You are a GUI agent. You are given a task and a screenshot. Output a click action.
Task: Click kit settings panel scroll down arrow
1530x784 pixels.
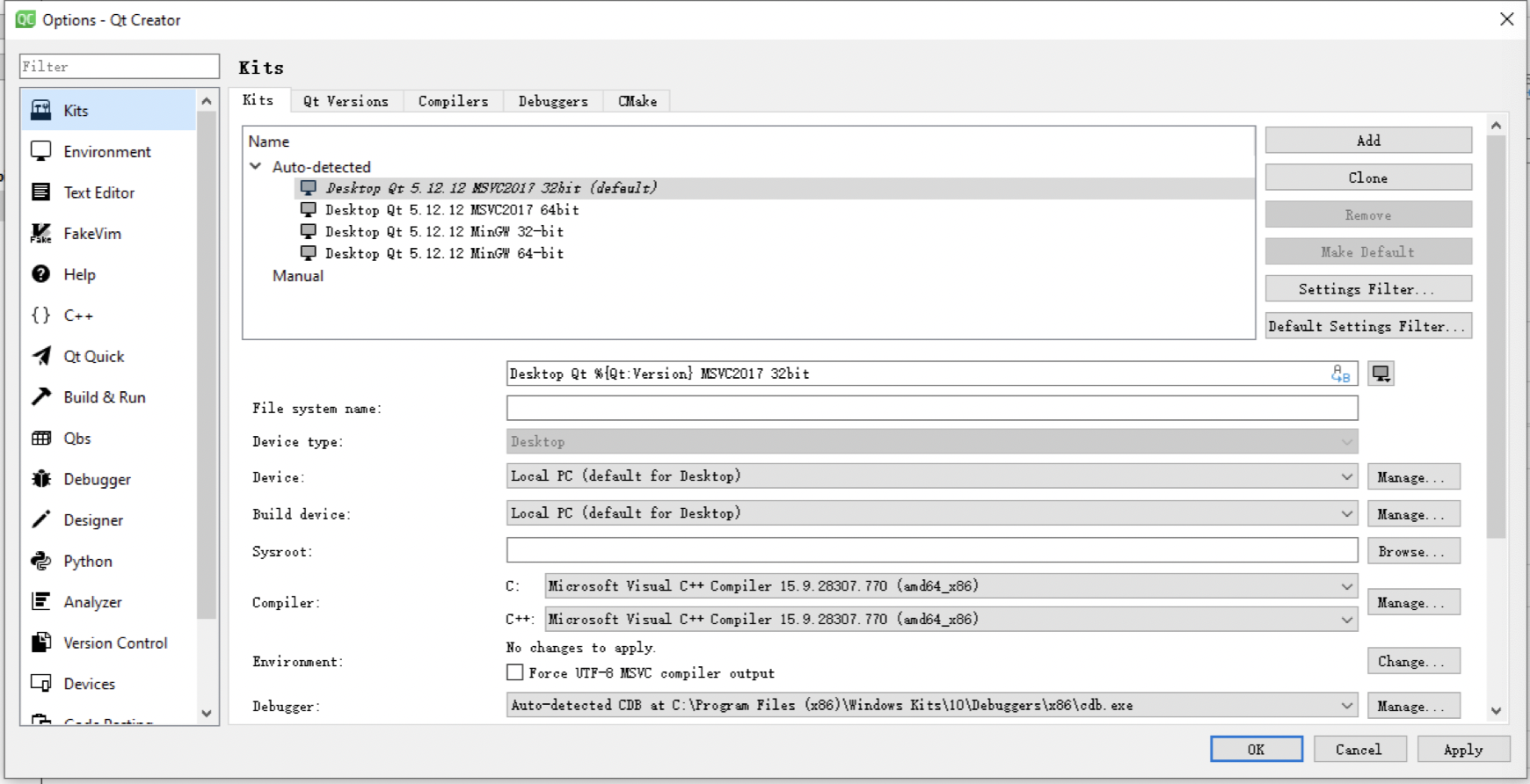[1497, 711]
